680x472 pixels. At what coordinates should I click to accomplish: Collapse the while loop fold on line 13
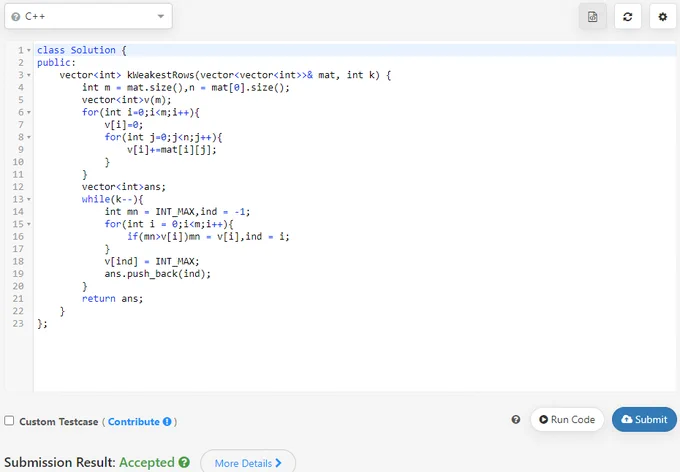(x=29, y=199)
